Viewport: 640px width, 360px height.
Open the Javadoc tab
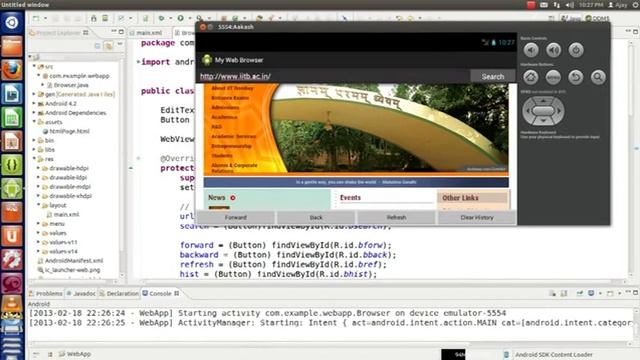point(81,293)
